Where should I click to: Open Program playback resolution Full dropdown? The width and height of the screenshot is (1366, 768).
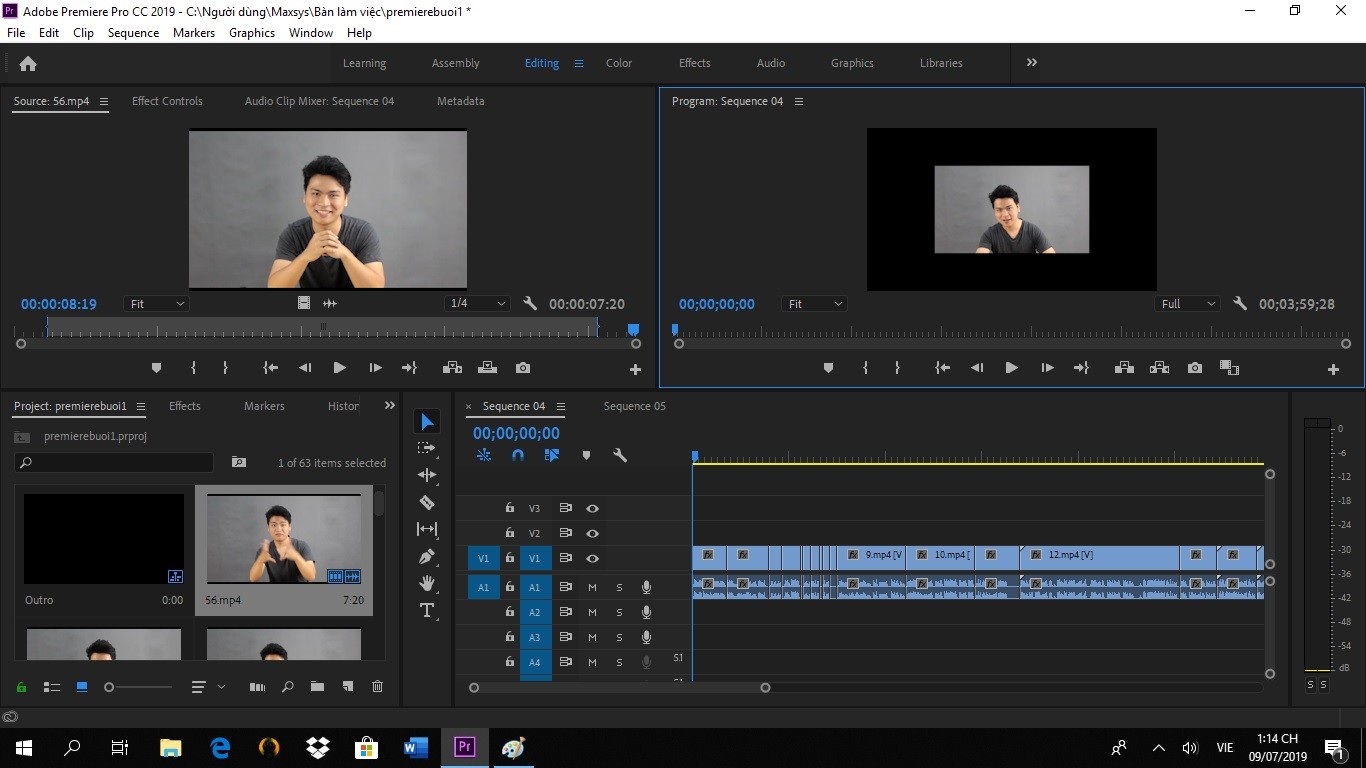[1188, 304]
